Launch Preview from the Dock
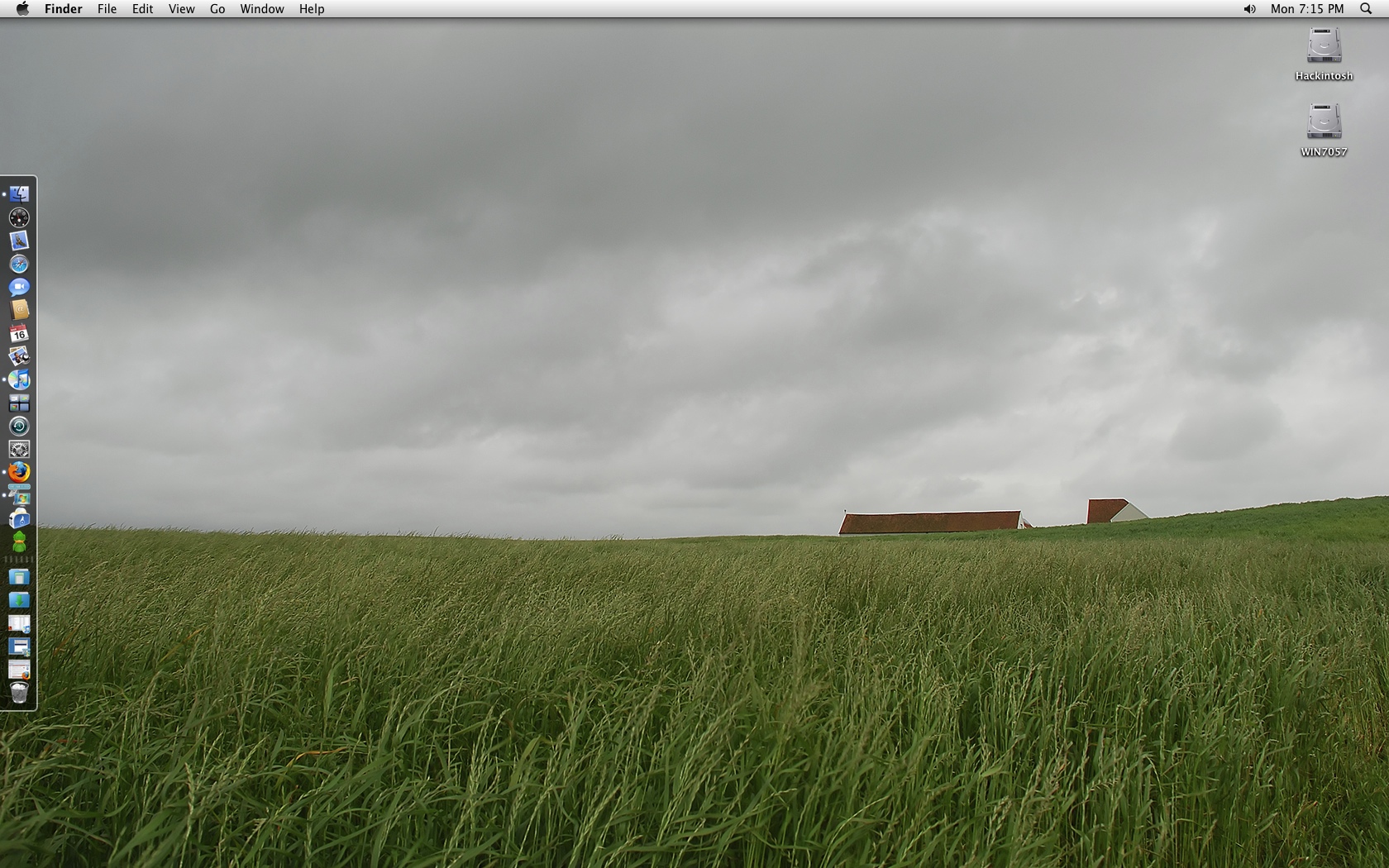 pyautogui.click(x=19, y=356)
